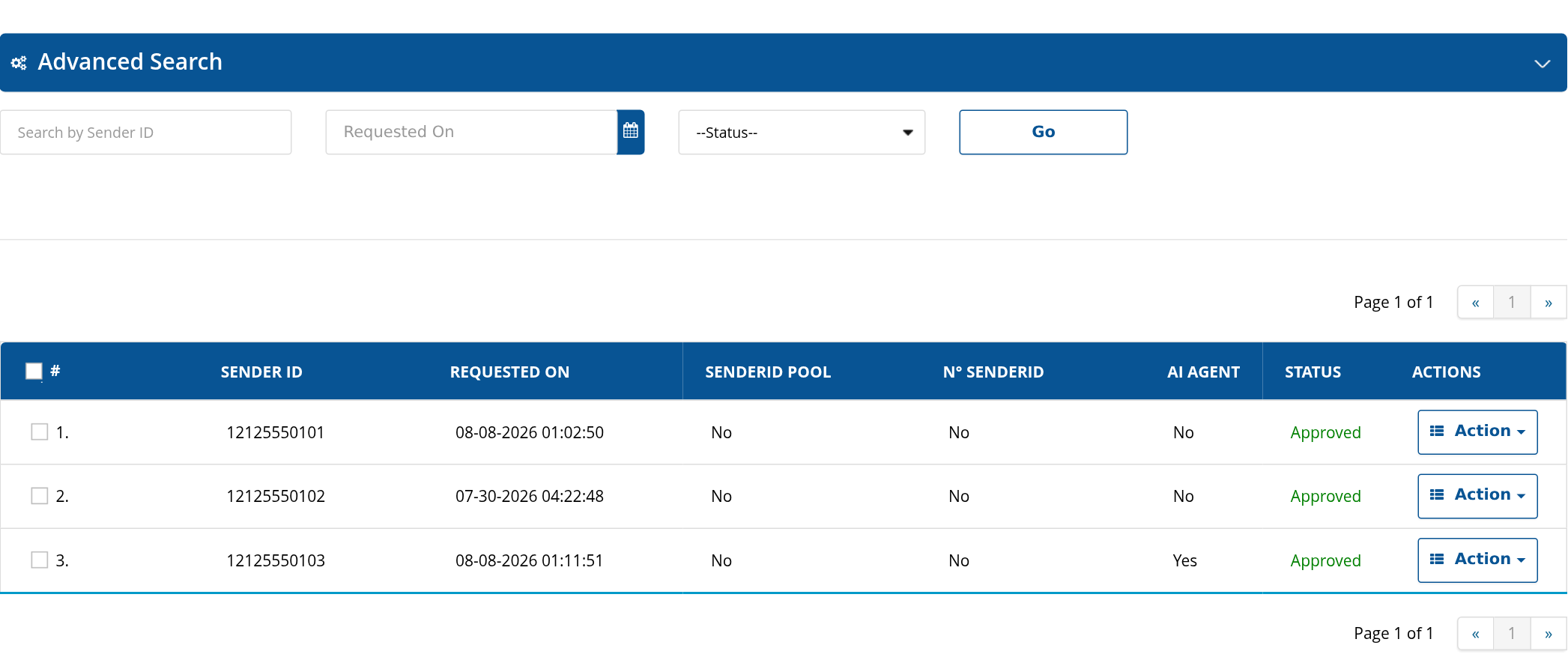This screenshot has height=672, width=1568.
Task: Go to next page in bottom pagination
Action: click(1548, 633)
